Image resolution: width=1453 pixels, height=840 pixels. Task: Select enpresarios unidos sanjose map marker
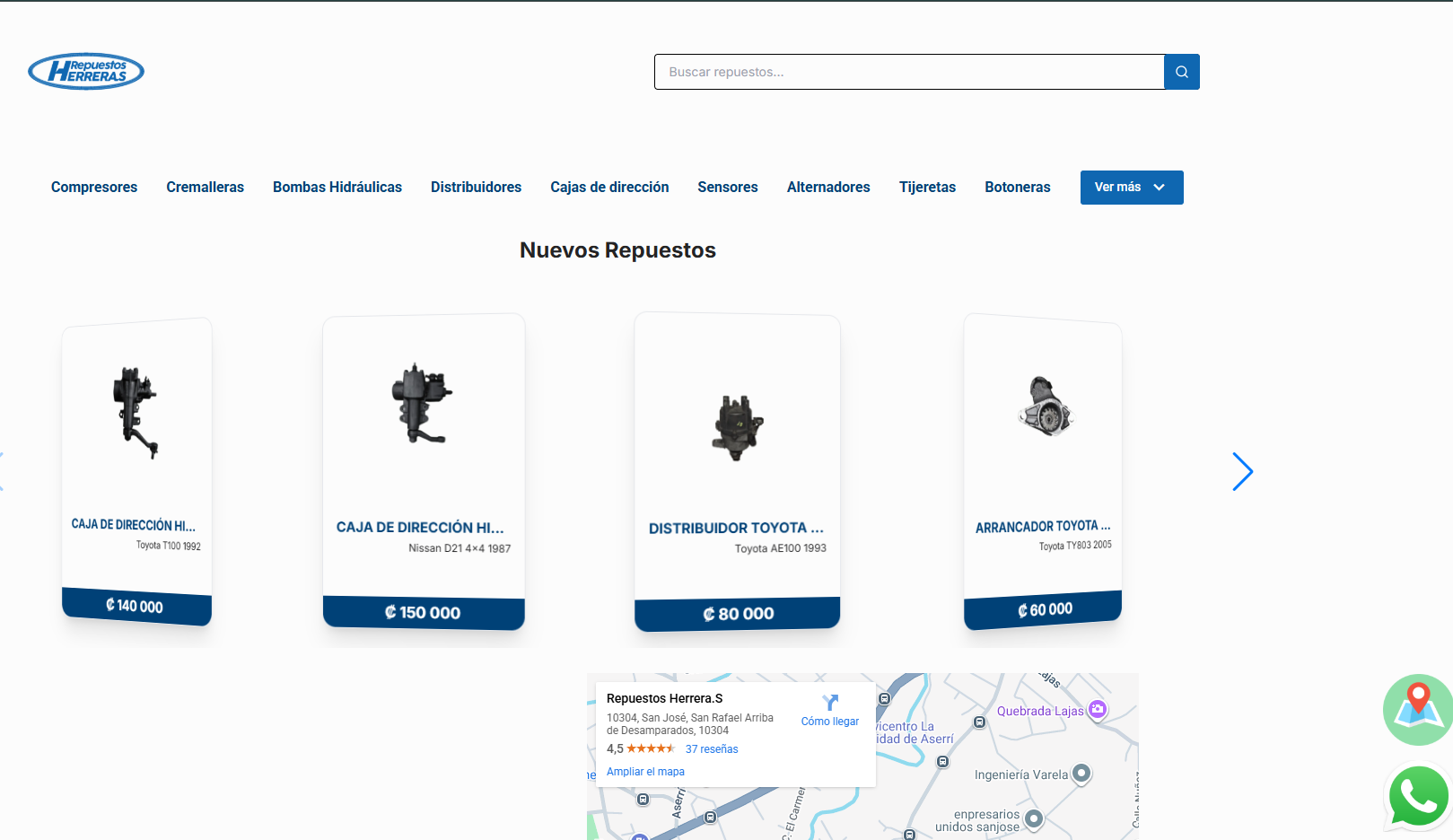click(1034, 818)
